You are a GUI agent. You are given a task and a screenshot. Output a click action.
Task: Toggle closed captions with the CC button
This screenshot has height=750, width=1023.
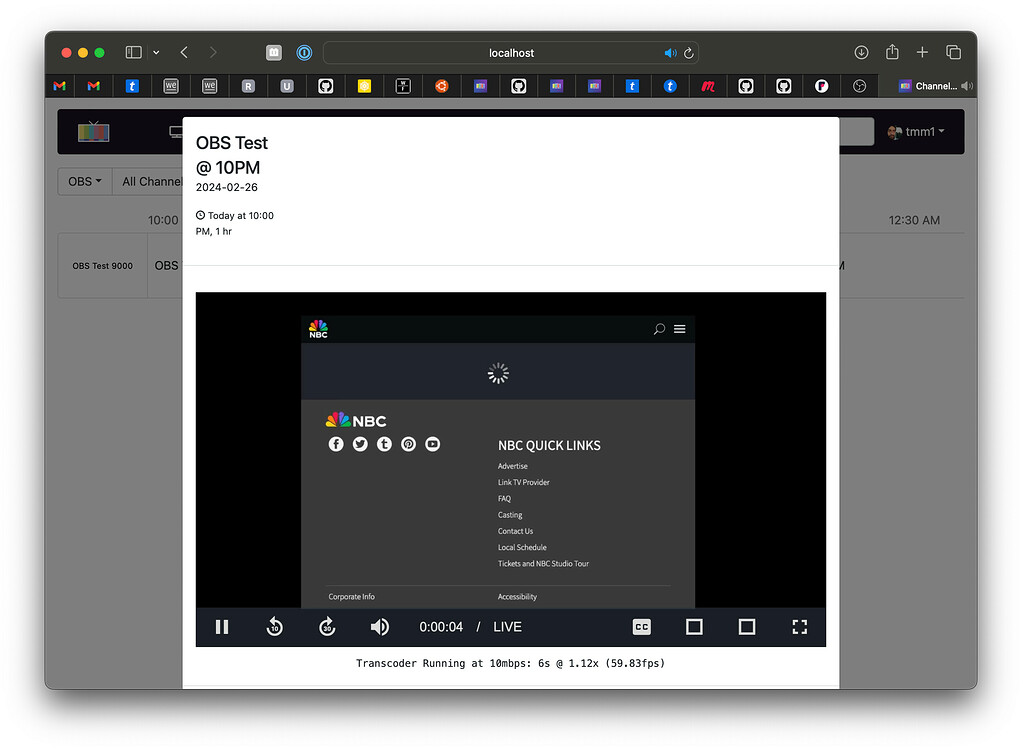click(641, 627)
